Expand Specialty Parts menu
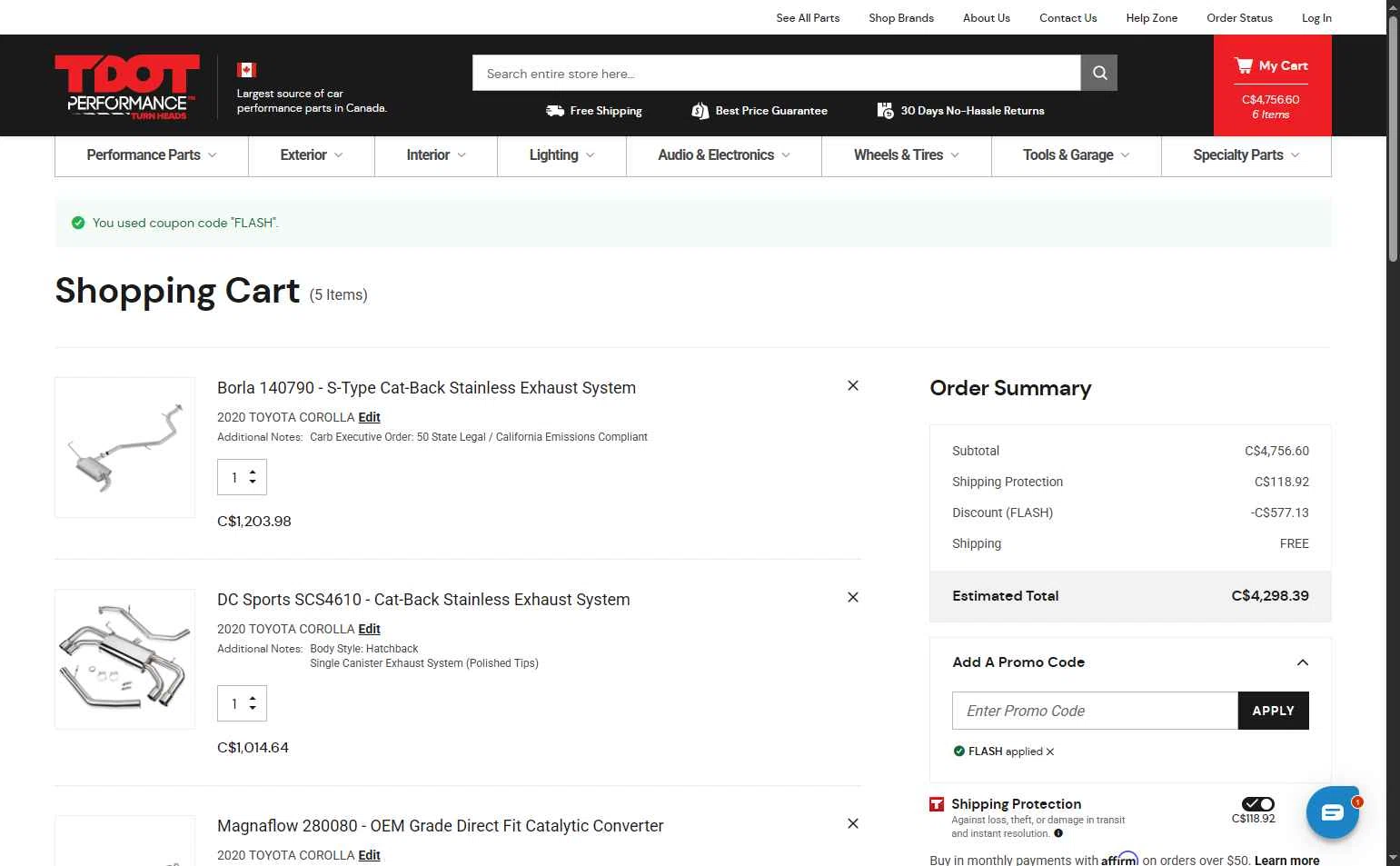The height and width of the screenshot is (866, 1400). point(1246,155)
